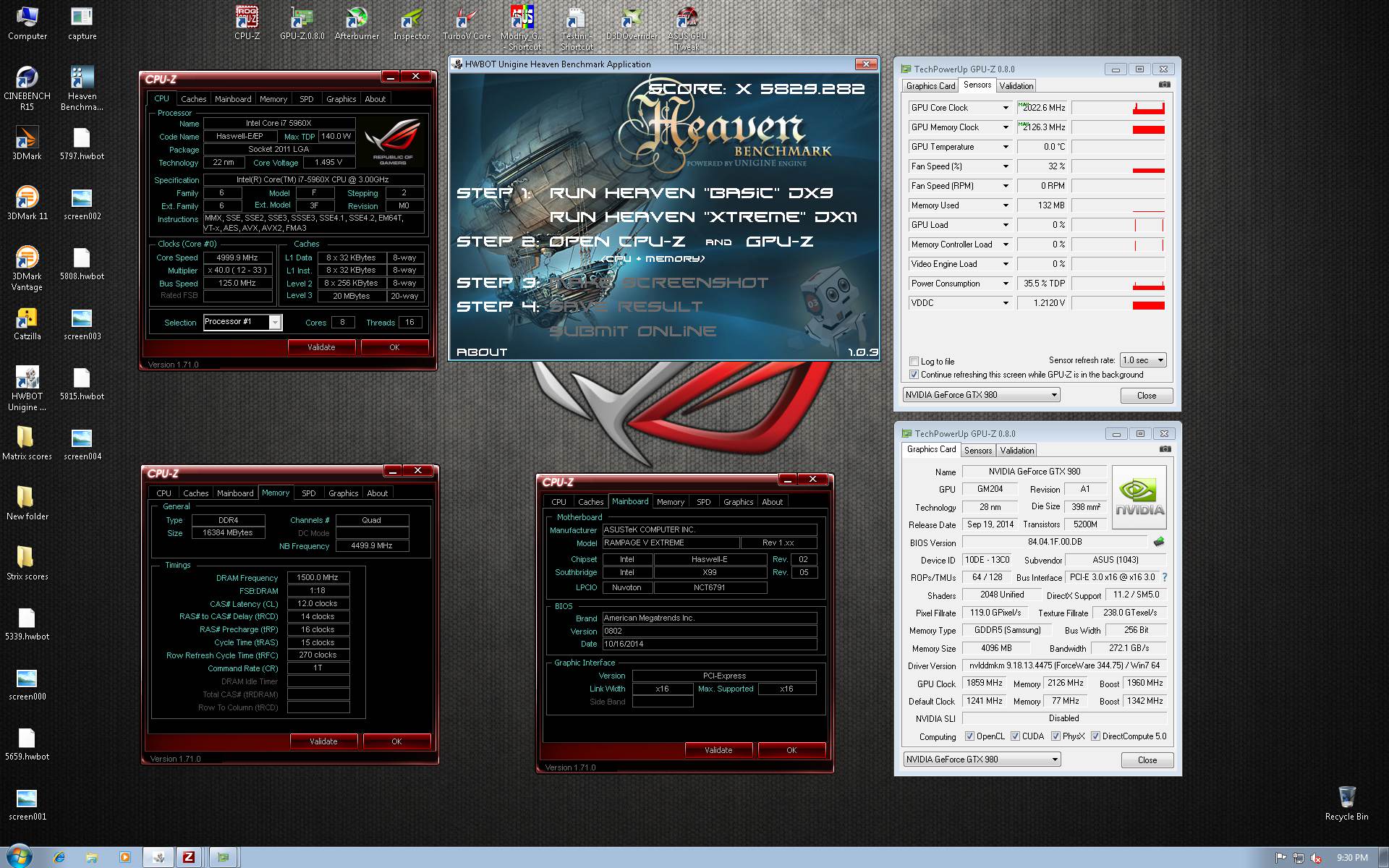Click Validate in CPU-Z CPU window
This screenshot has width=1389, height=868.
pos(321,347)
